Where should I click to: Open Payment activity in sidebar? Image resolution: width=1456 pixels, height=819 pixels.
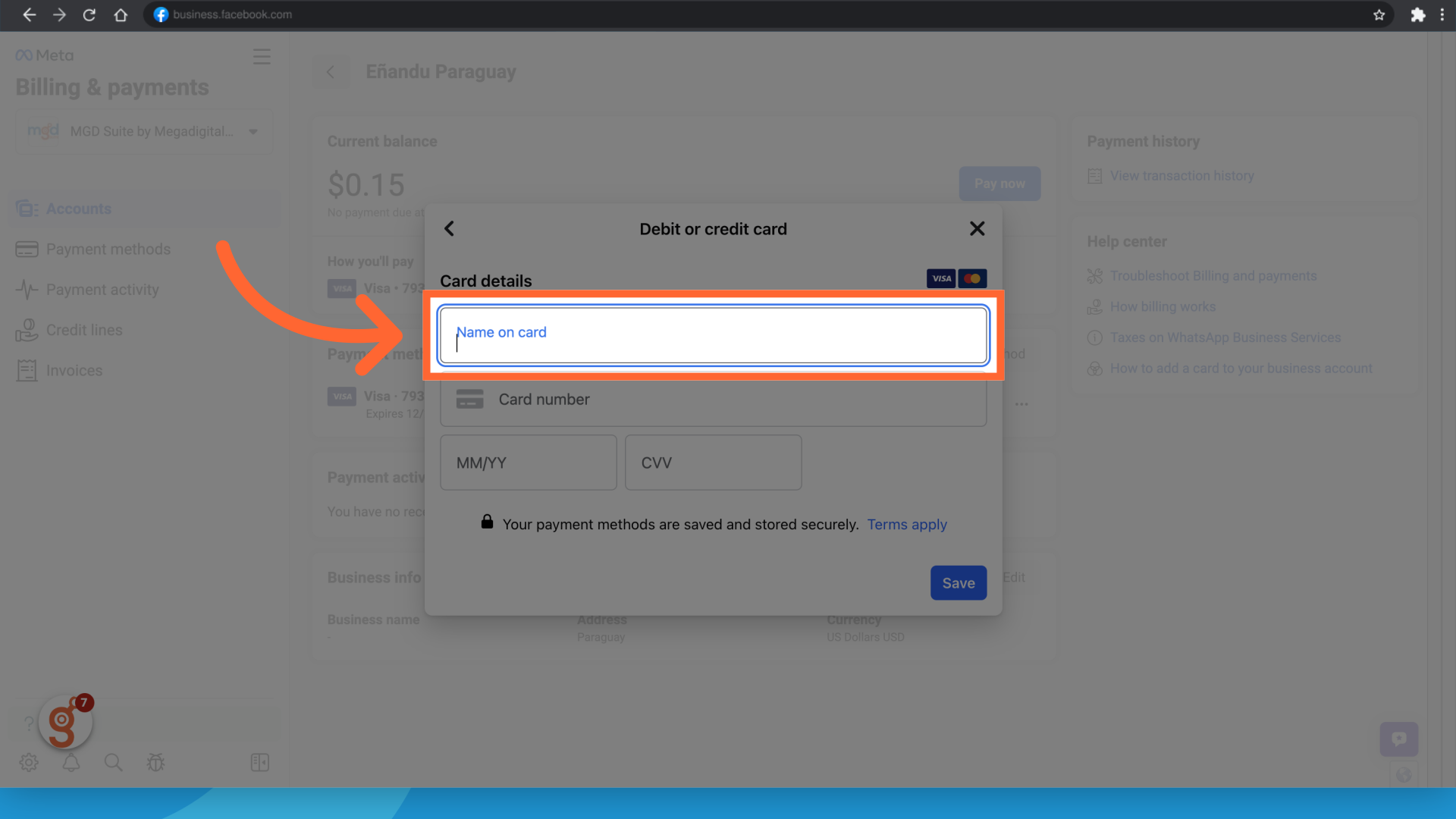point(102,290)
